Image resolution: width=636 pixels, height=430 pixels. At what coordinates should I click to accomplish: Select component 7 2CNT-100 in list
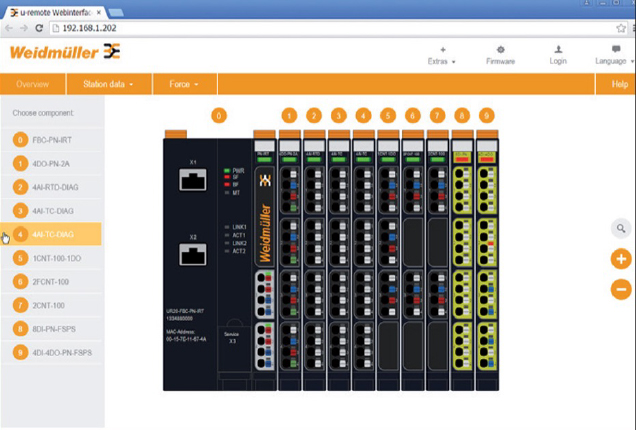[51, 305]
